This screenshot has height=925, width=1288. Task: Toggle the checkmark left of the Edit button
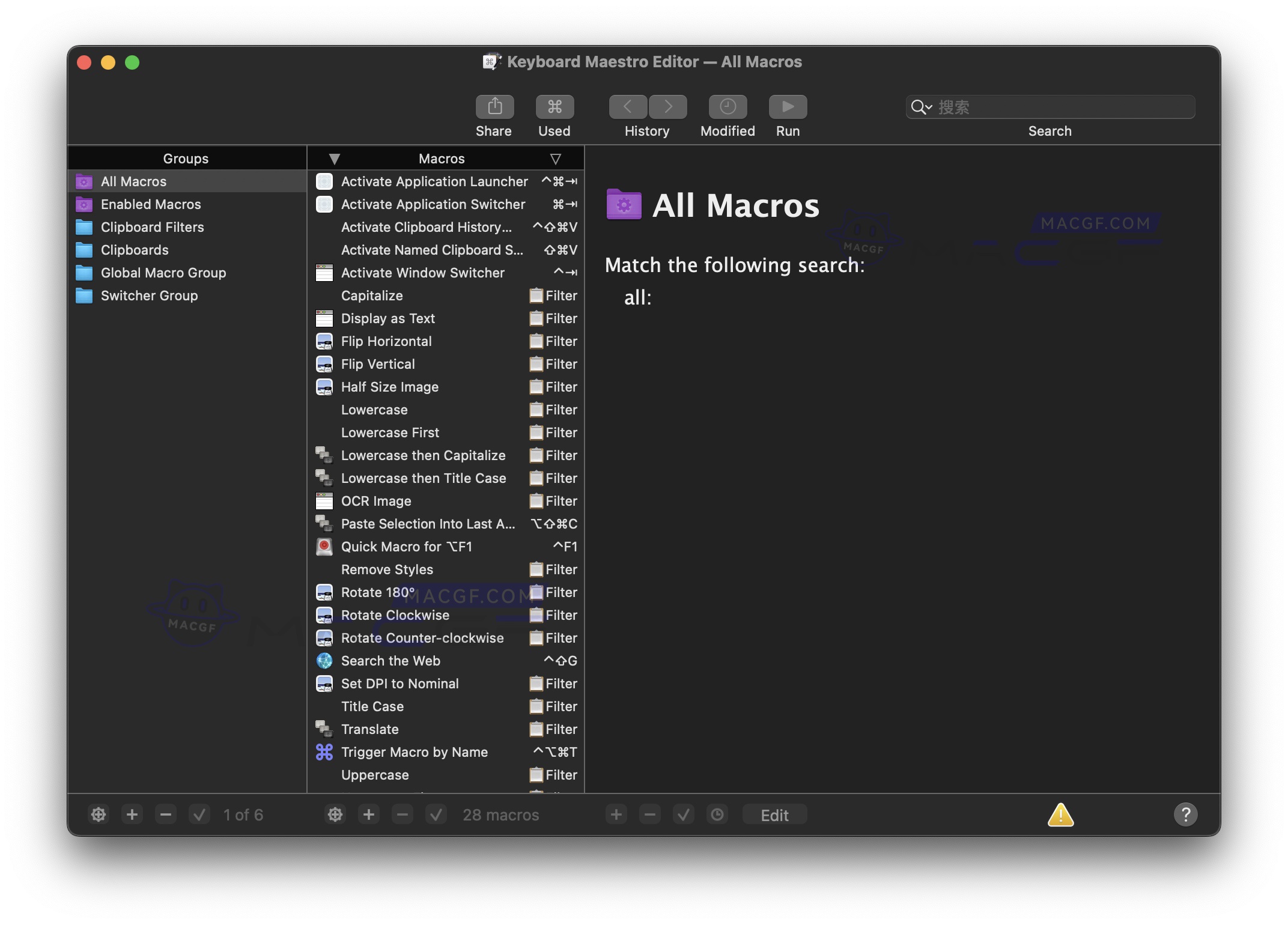tap(683, 814)
